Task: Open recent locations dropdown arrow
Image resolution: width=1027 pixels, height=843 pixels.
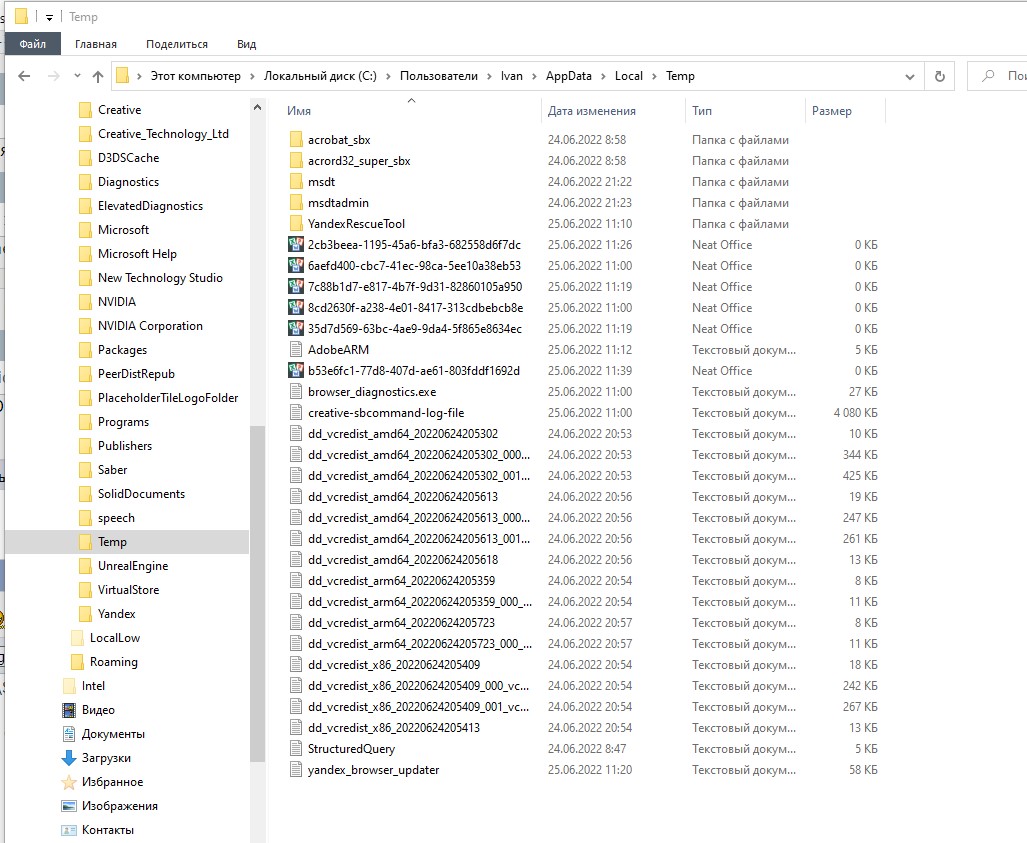Action: 77,76
